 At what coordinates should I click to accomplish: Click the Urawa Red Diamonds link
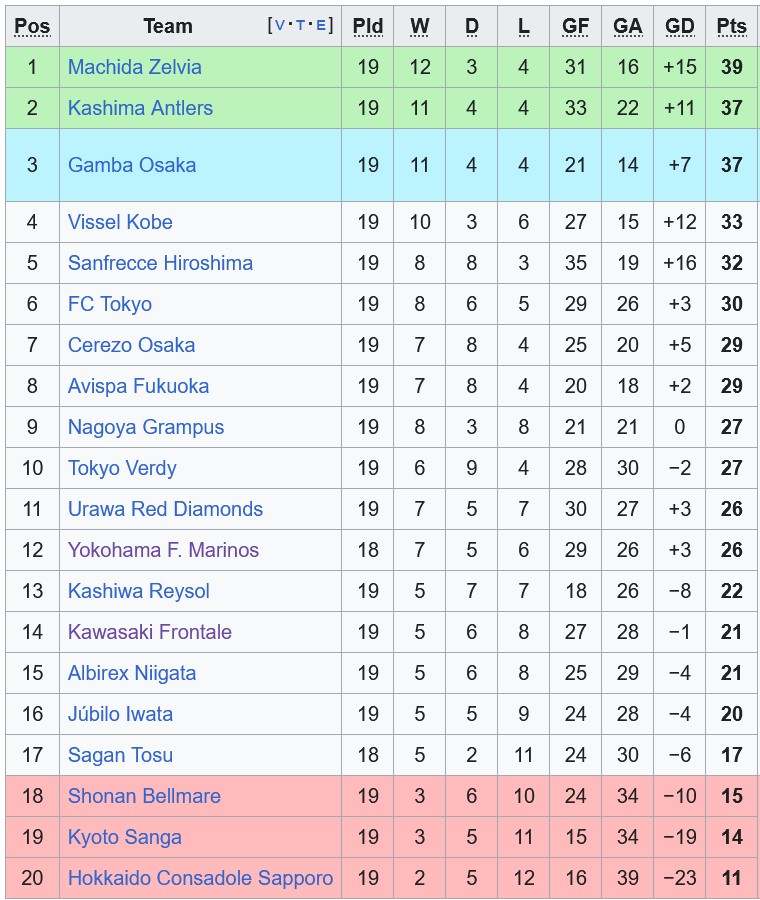click(x=165, y=509)
